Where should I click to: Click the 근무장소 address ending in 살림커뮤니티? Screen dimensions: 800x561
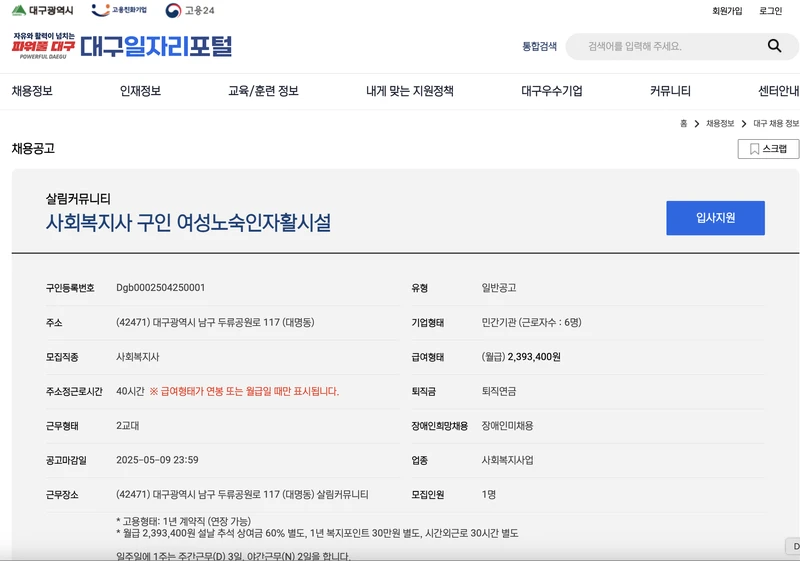(242, 494)
